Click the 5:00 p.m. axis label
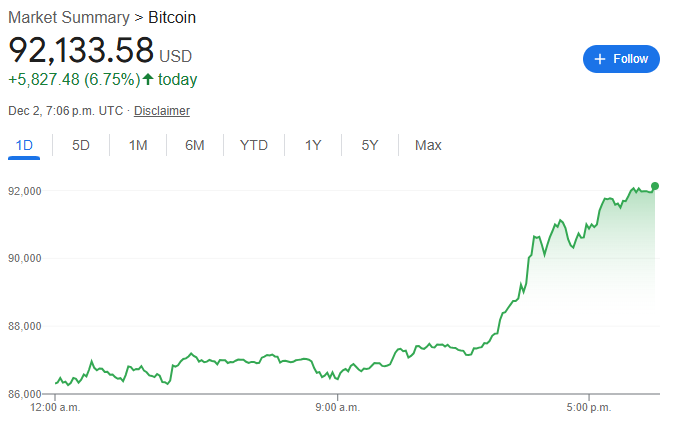The image size is (679, 424). click(588, 408)
